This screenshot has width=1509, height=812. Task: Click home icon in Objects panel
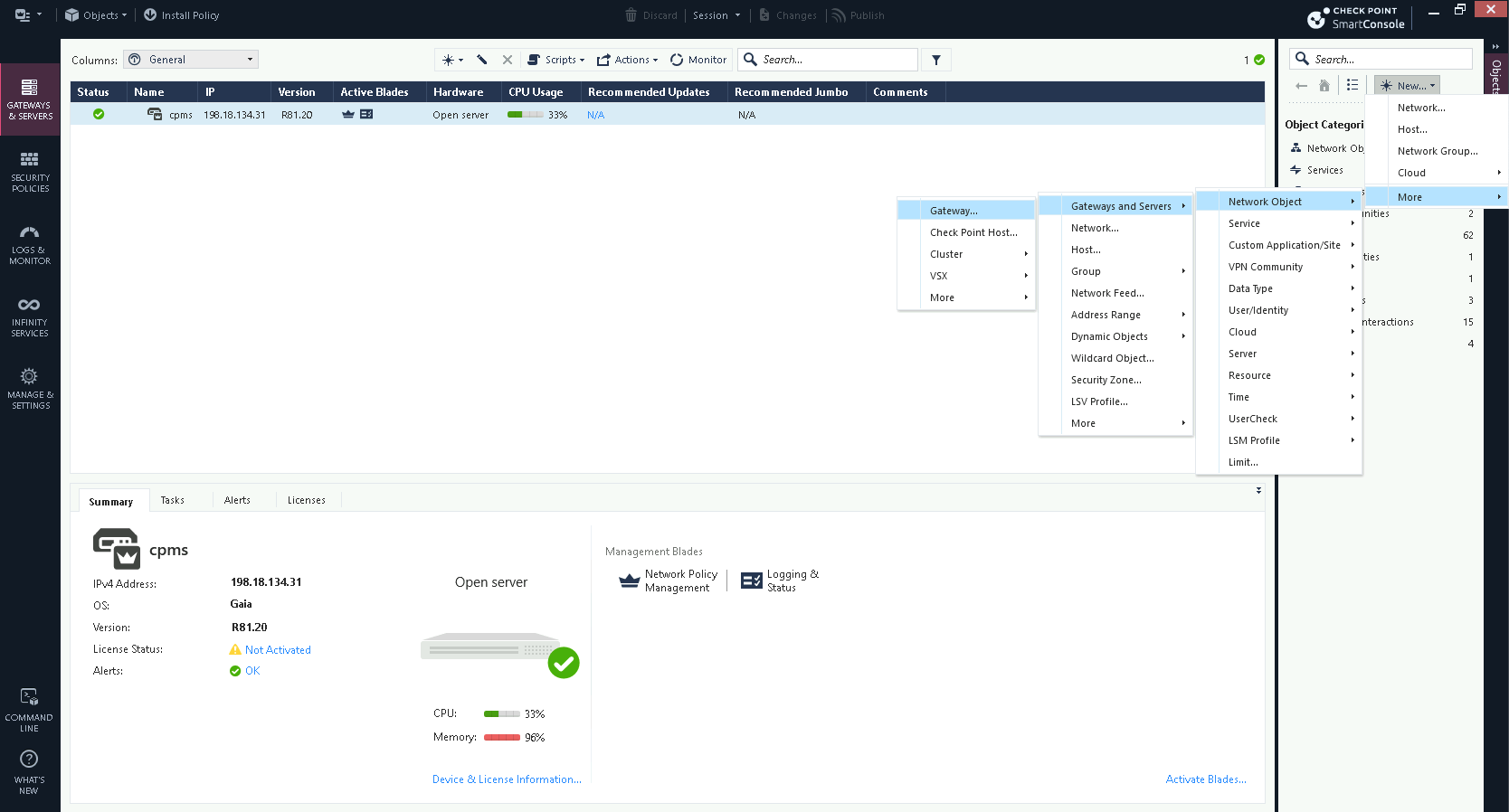(x=1324, y=86)
